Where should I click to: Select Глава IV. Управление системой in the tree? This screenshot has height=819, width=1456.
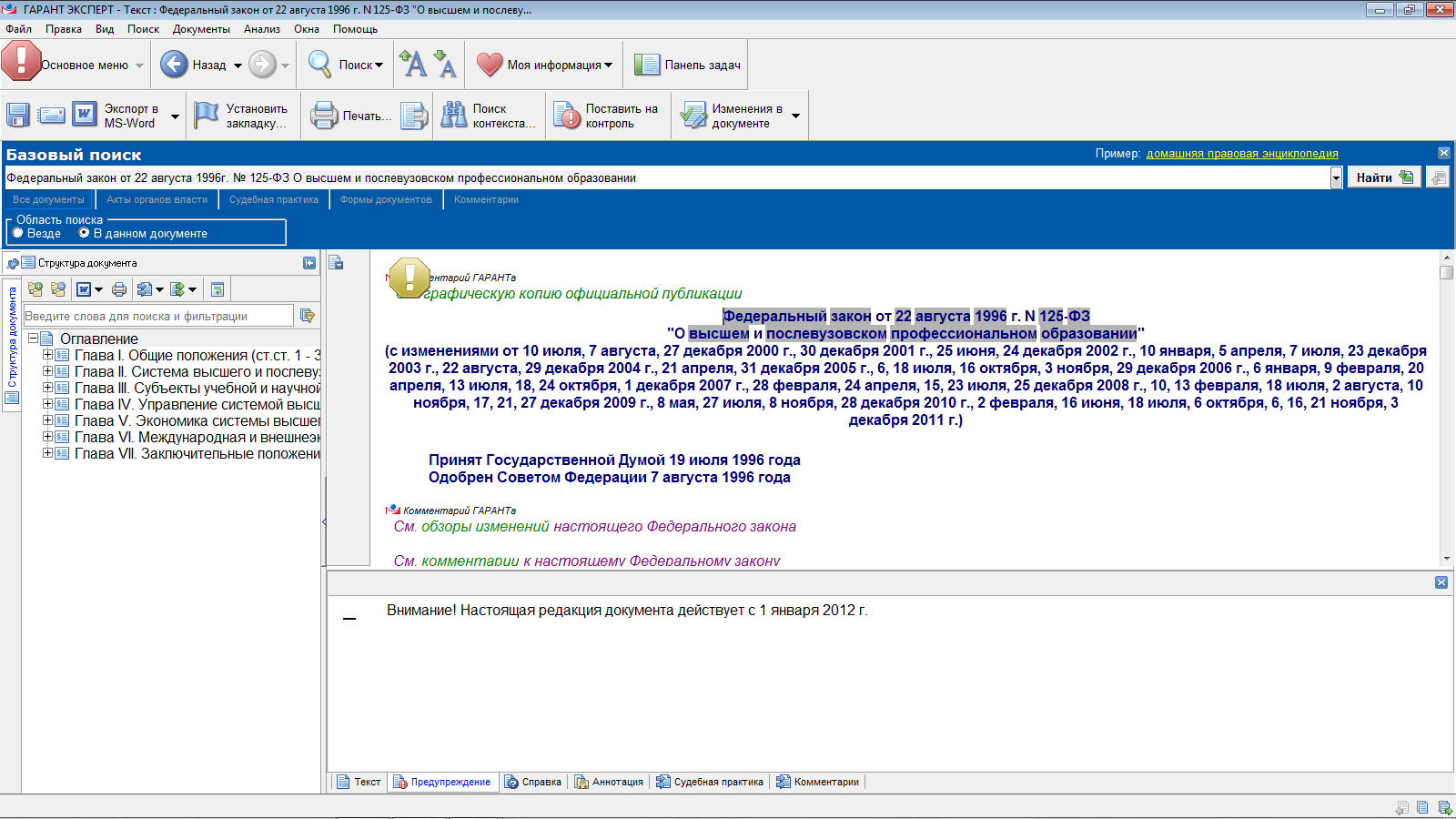pyautogui.click(x=197, y=404)
